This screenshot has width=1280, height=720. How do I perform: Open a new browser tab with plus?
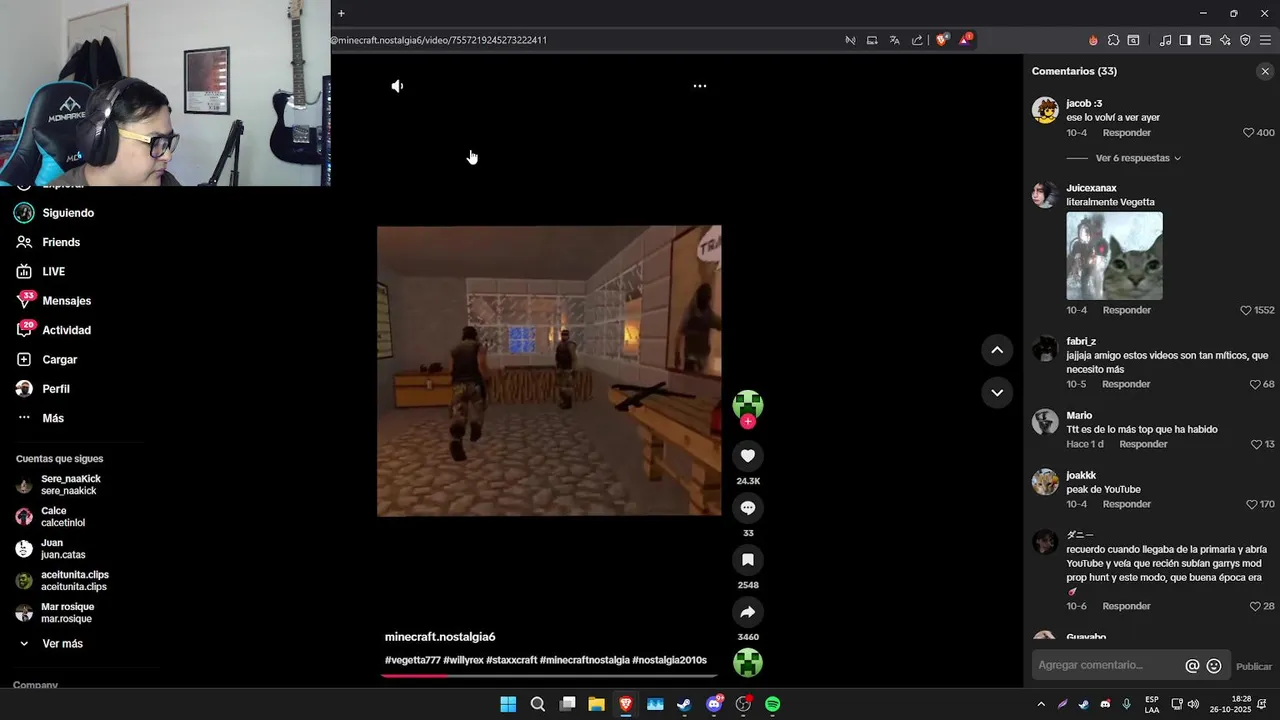(x=341, y=13)
